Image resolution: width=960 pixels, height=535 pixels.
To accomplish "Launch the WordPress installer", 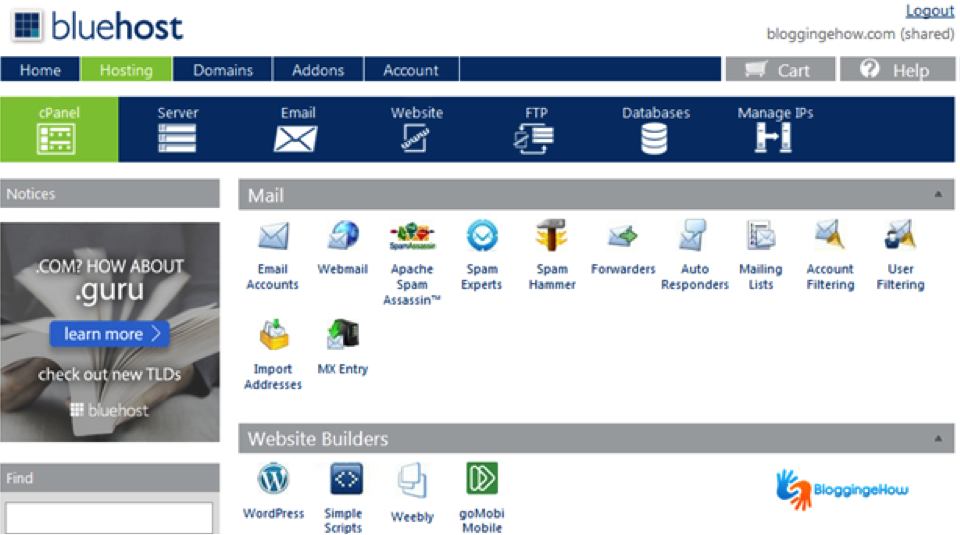I will pos(273,480).
